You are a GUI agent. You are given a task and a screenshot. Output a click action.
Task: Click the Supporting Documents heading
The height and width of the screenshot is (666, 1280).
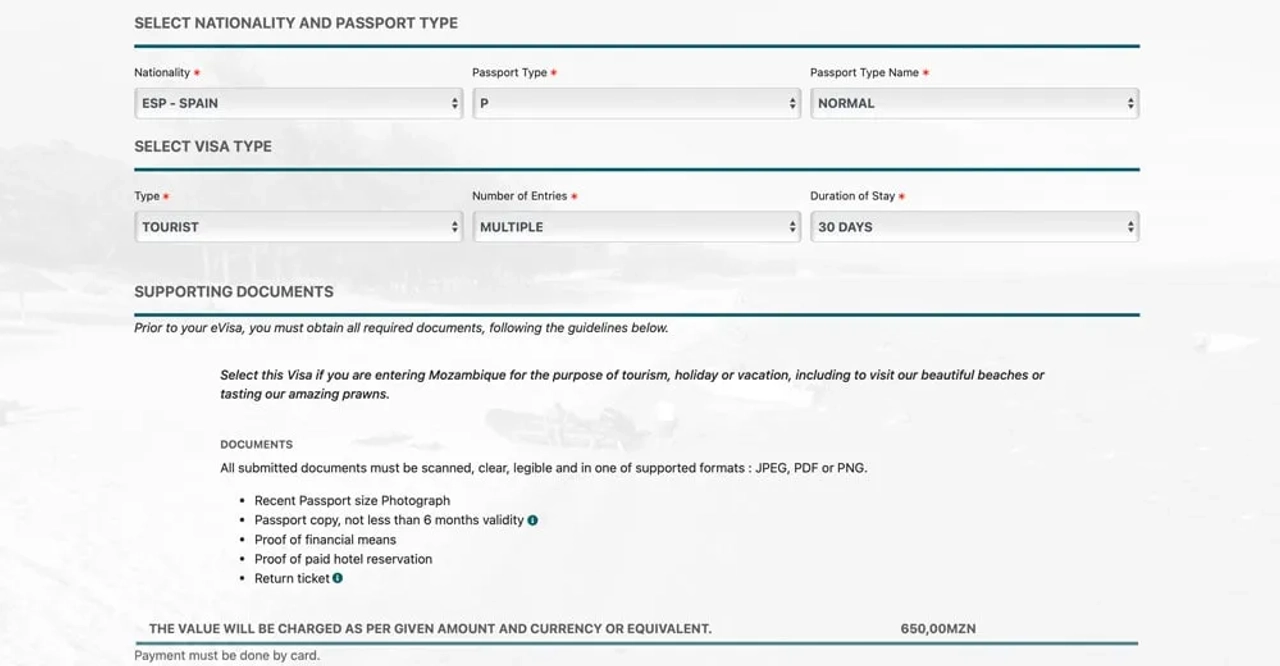[x=234, y=292]
